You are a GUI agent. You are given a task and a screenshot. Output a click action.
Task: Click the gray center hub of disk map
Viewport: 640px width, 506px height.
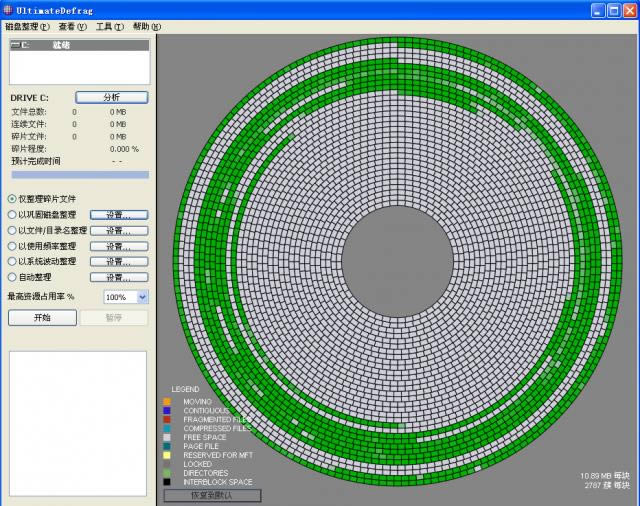point(398,261)
